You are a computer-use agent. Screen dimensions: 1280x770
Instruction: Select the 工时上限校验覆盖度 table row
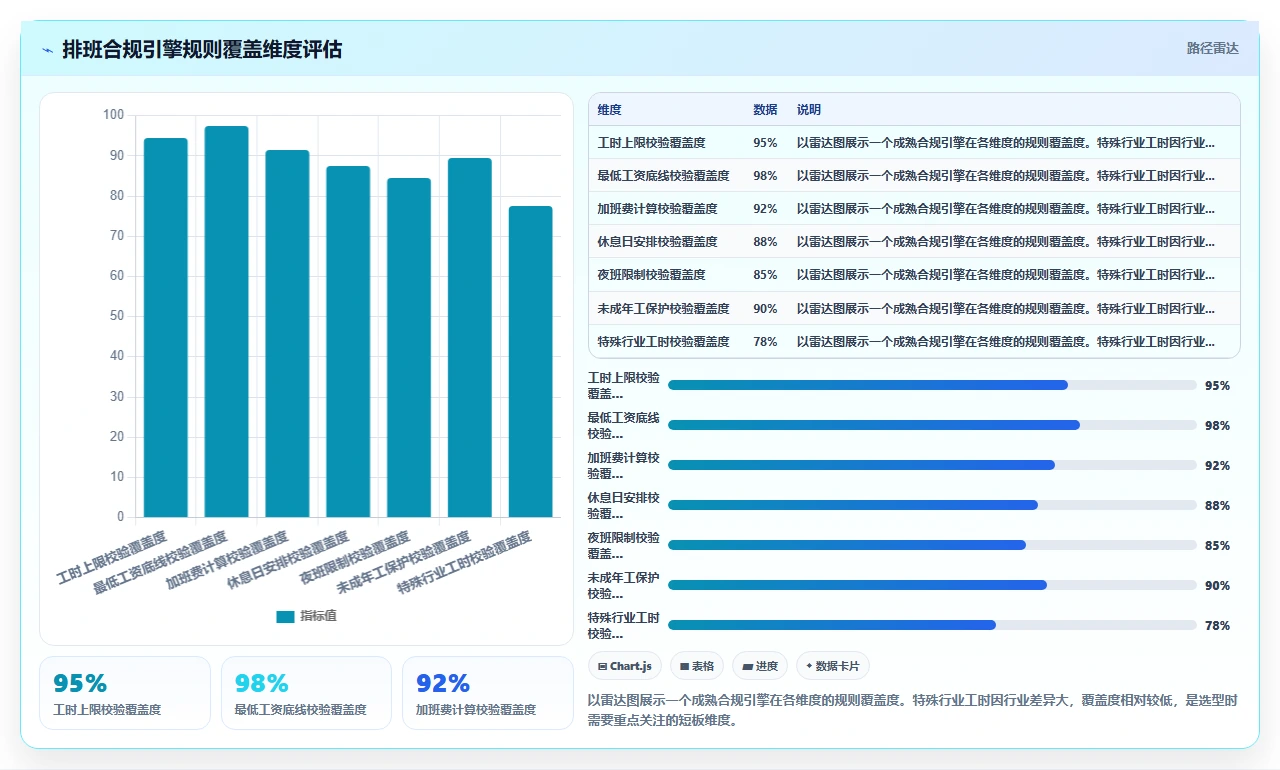pyautogui.click(x=914, y=142)
